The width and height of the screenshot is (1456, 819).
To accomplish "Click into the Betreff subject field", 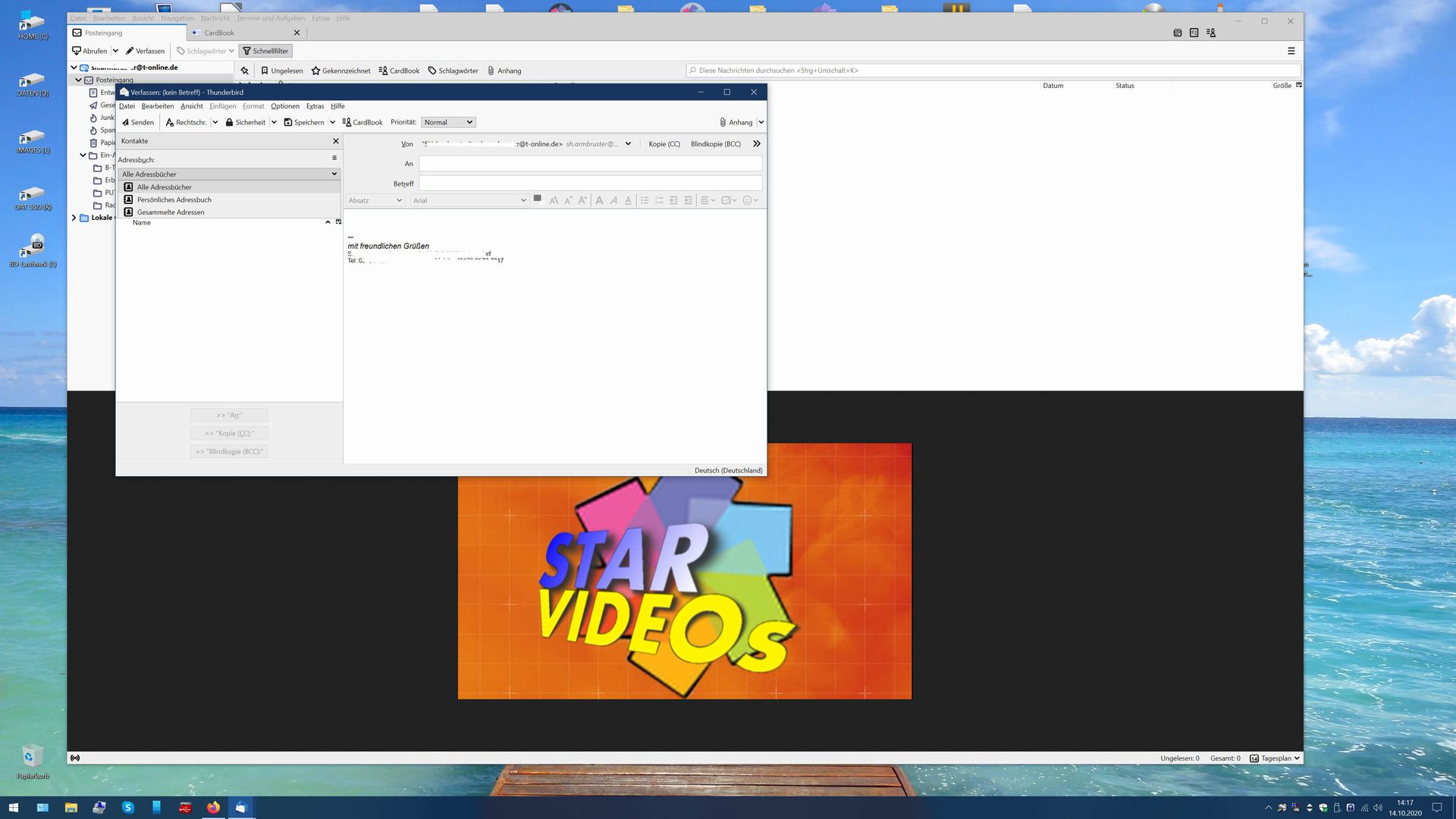I will click(590, 183).
